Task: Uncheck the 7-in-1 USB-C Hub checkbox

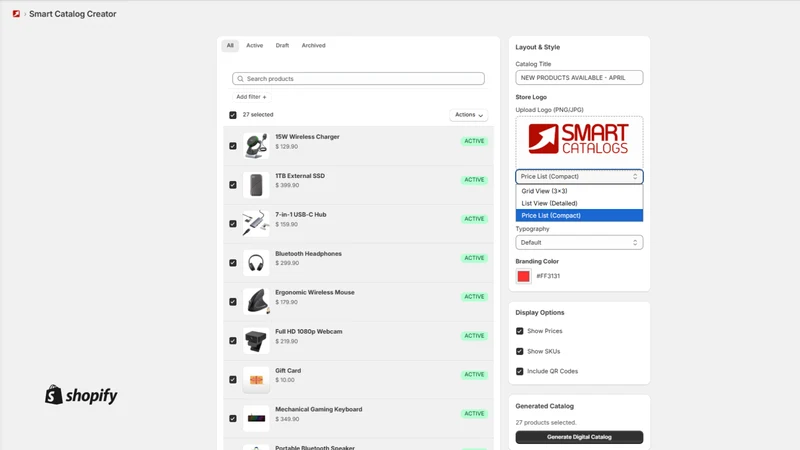Action: 233,223
